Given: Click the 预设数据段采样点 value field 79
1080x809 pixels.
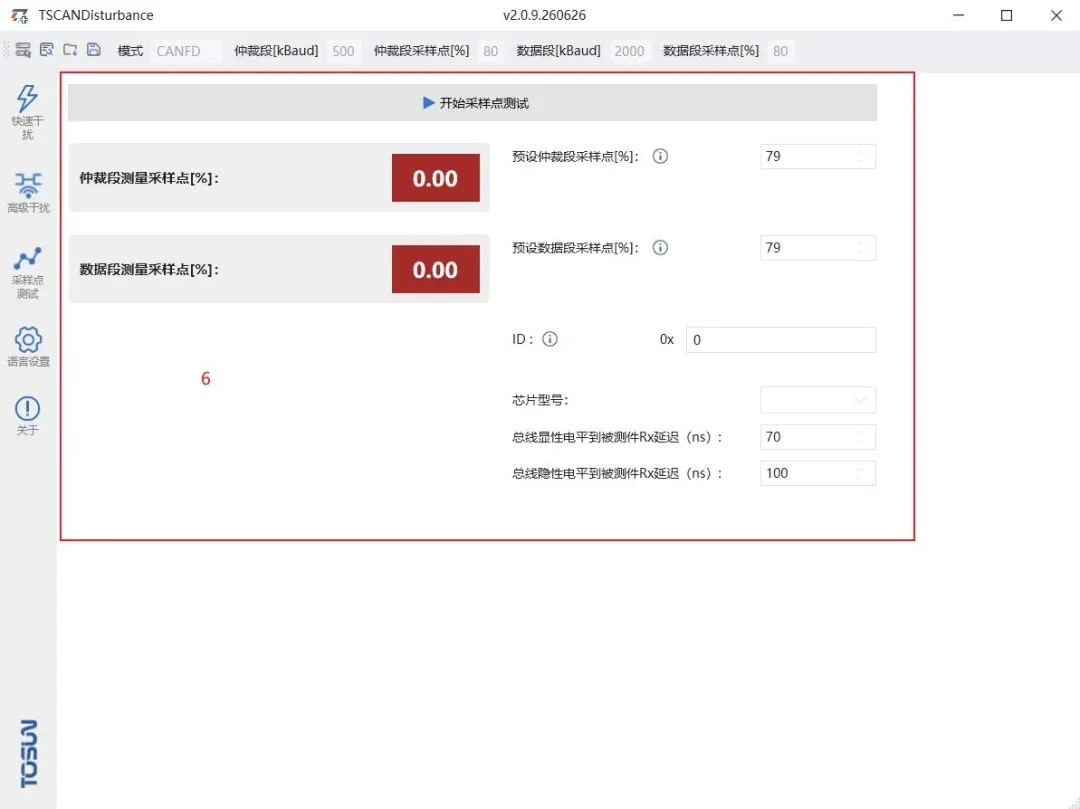Looking at the screenshot, I should (818, 248).
